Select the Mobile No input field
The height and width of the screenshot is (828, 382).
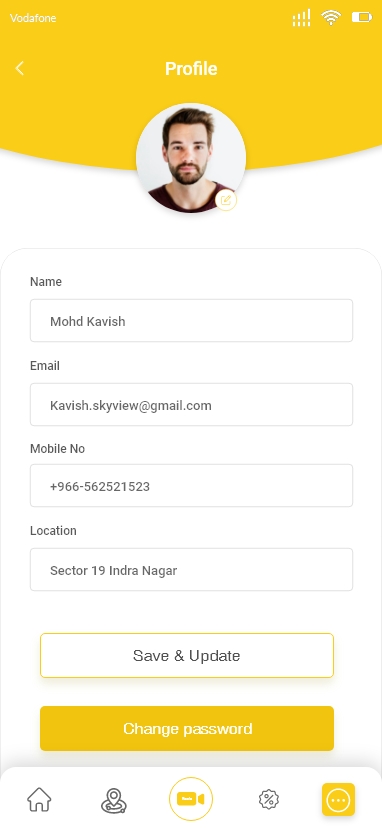[x=191, y=485]
